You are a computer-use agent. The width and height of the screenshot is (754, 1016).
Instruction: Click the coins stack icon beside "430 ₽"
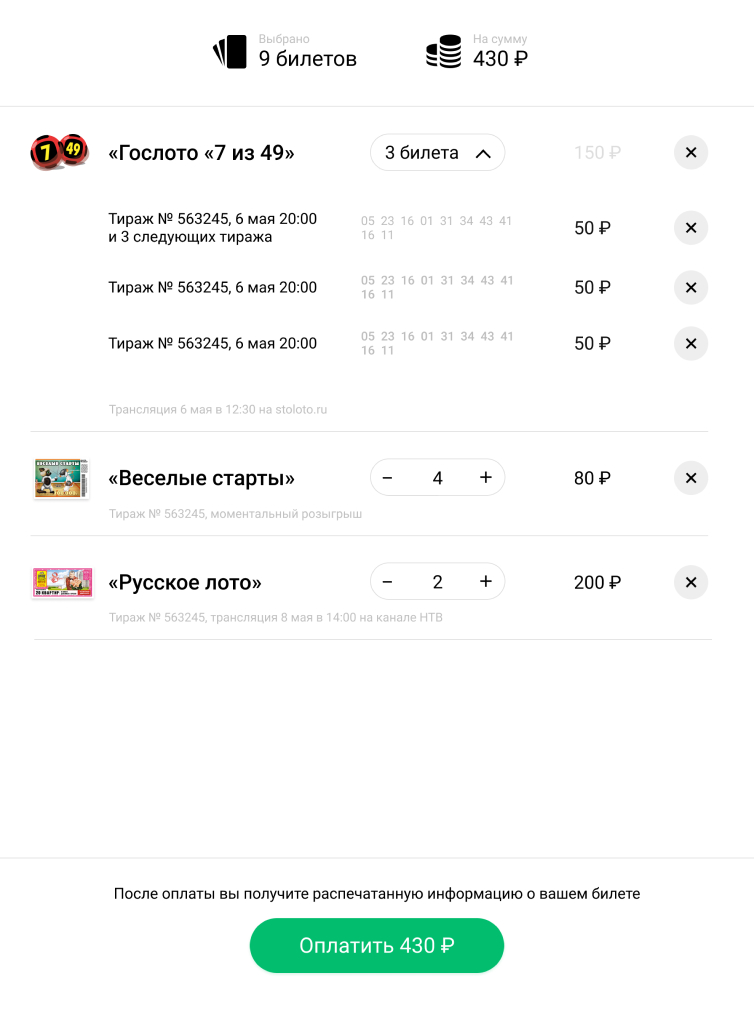[x=443, y=52]
